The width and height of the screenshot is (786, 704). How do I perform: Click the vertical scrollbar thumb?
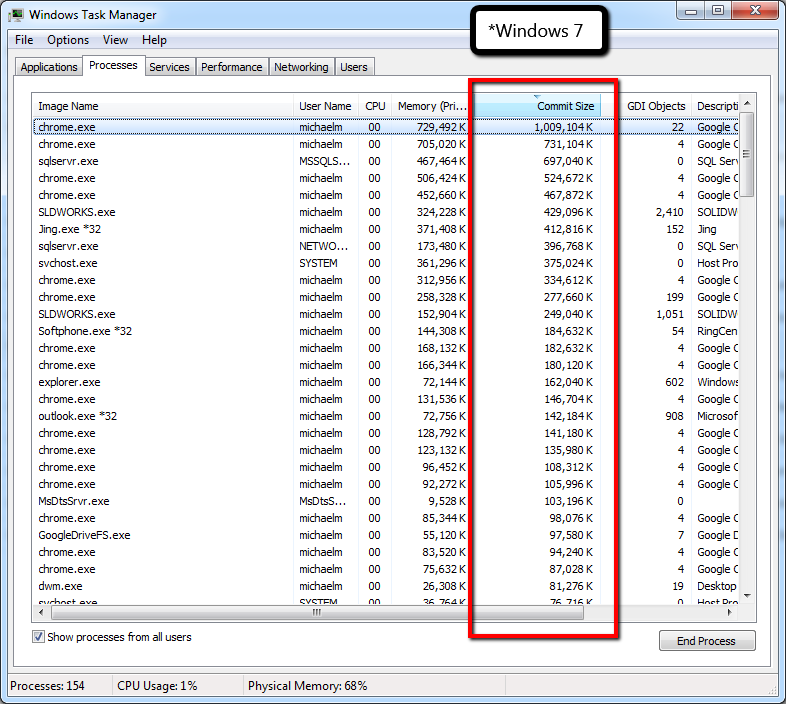747,154
